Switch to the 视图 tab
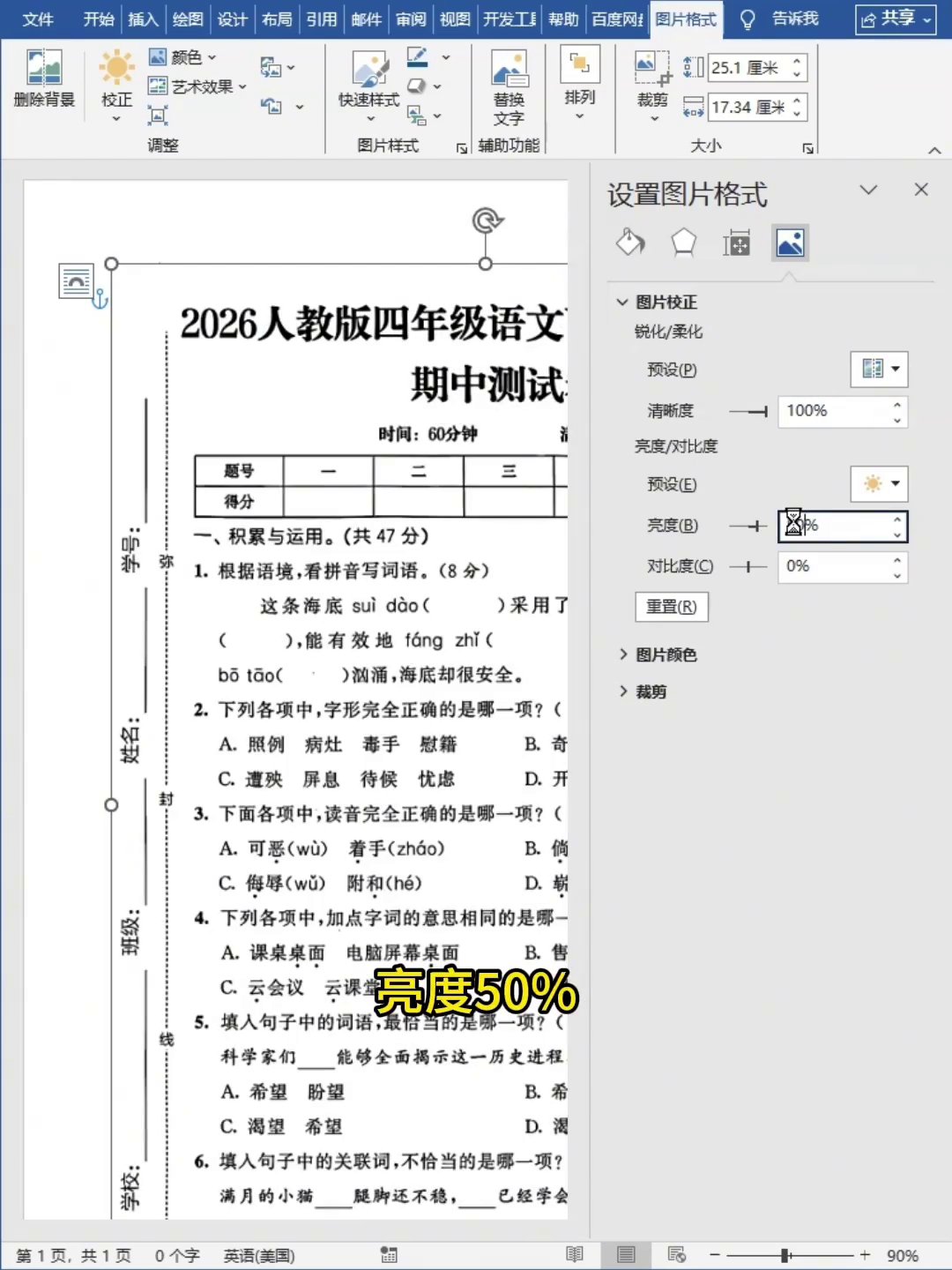 pyautogui.click(x=455, y=19)
